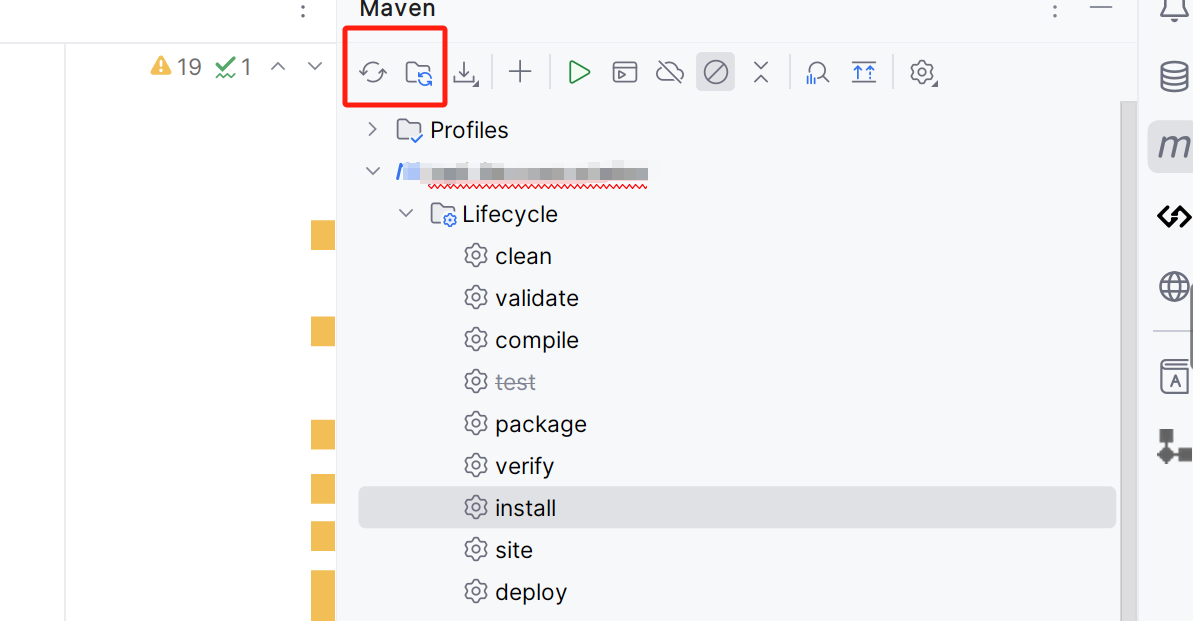Click the 1 typo check indicator

233,67
